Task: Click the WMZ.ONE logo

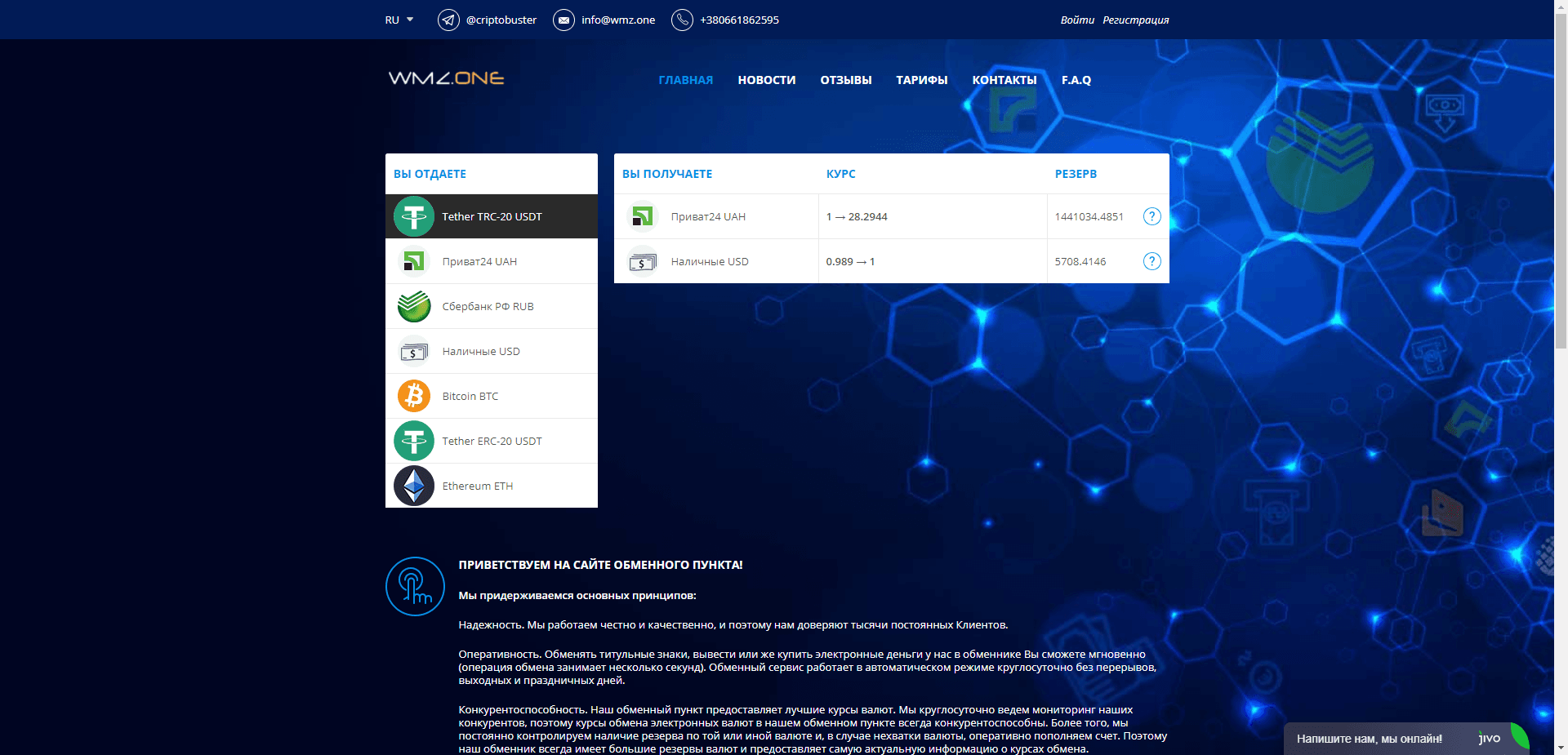Action: tap(446, 78)
